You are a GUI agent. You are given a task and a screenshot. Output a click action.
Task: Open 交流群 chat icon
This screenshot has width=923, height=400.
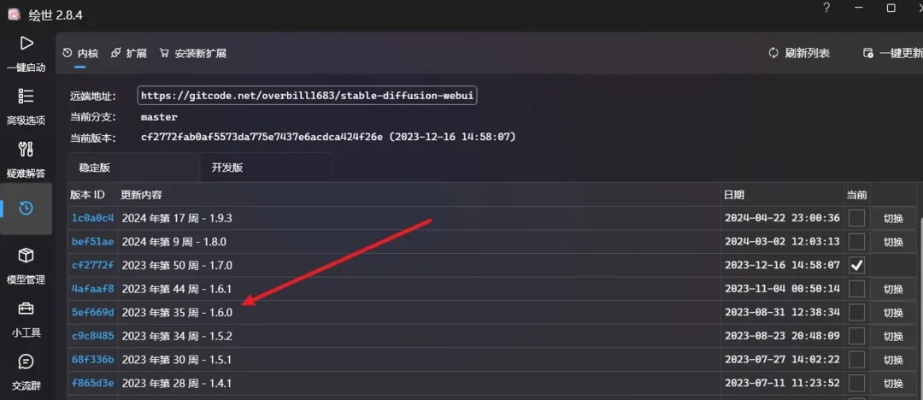coord(27,362)
